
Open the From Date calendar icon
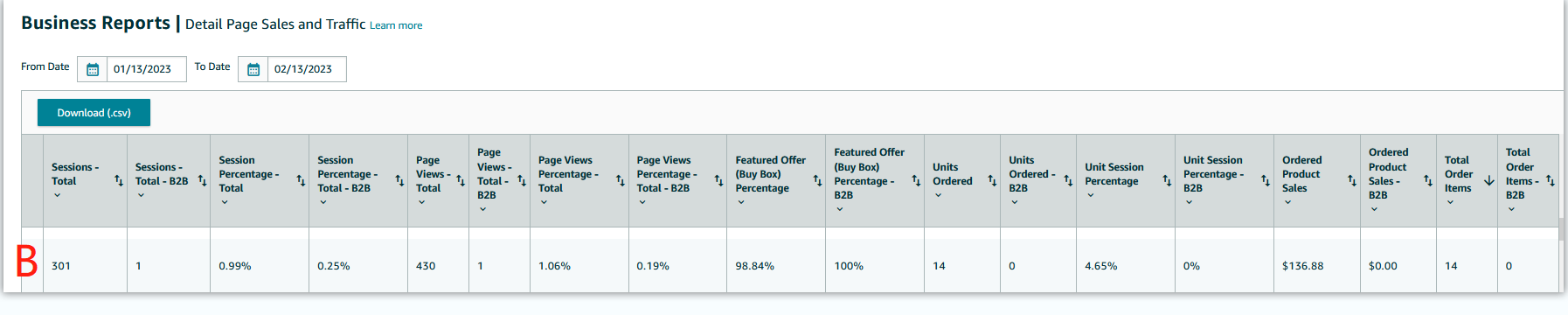pos(93,69)
